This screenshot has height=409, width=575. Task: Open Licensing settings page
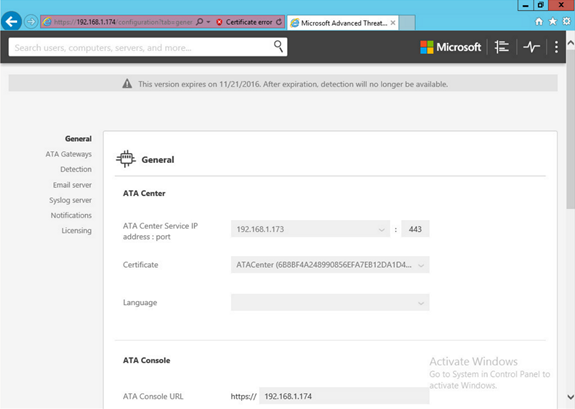pyautogui.click(x=76, y=231)
